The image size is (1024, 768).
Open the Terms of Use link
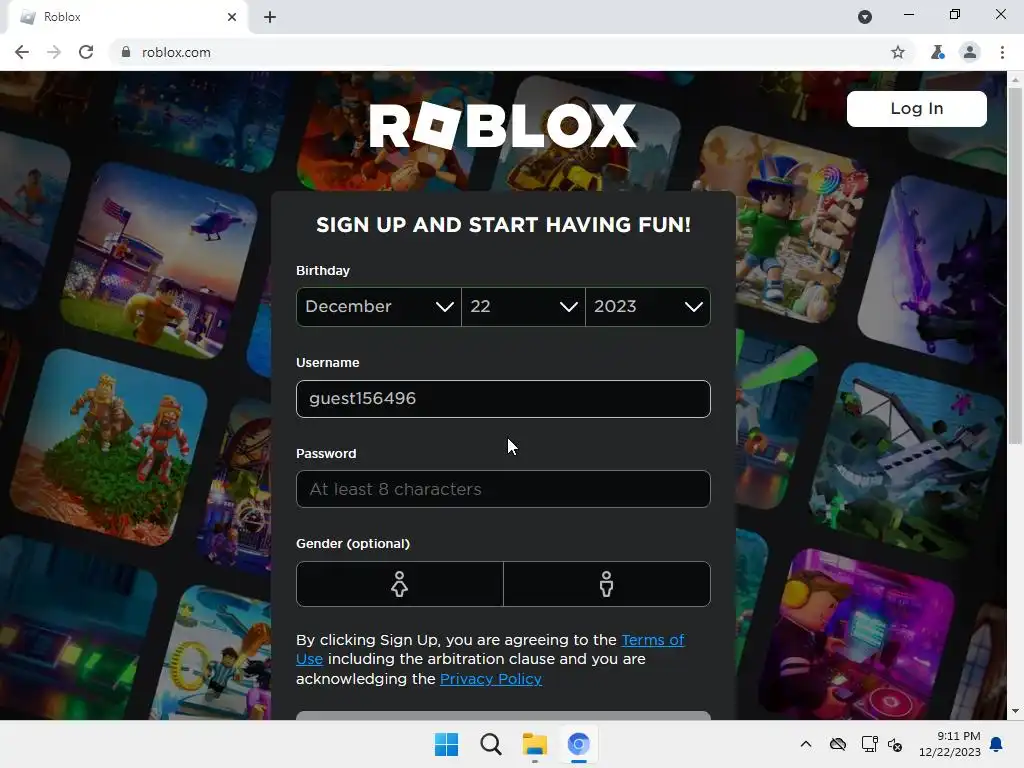coord(490,649)
